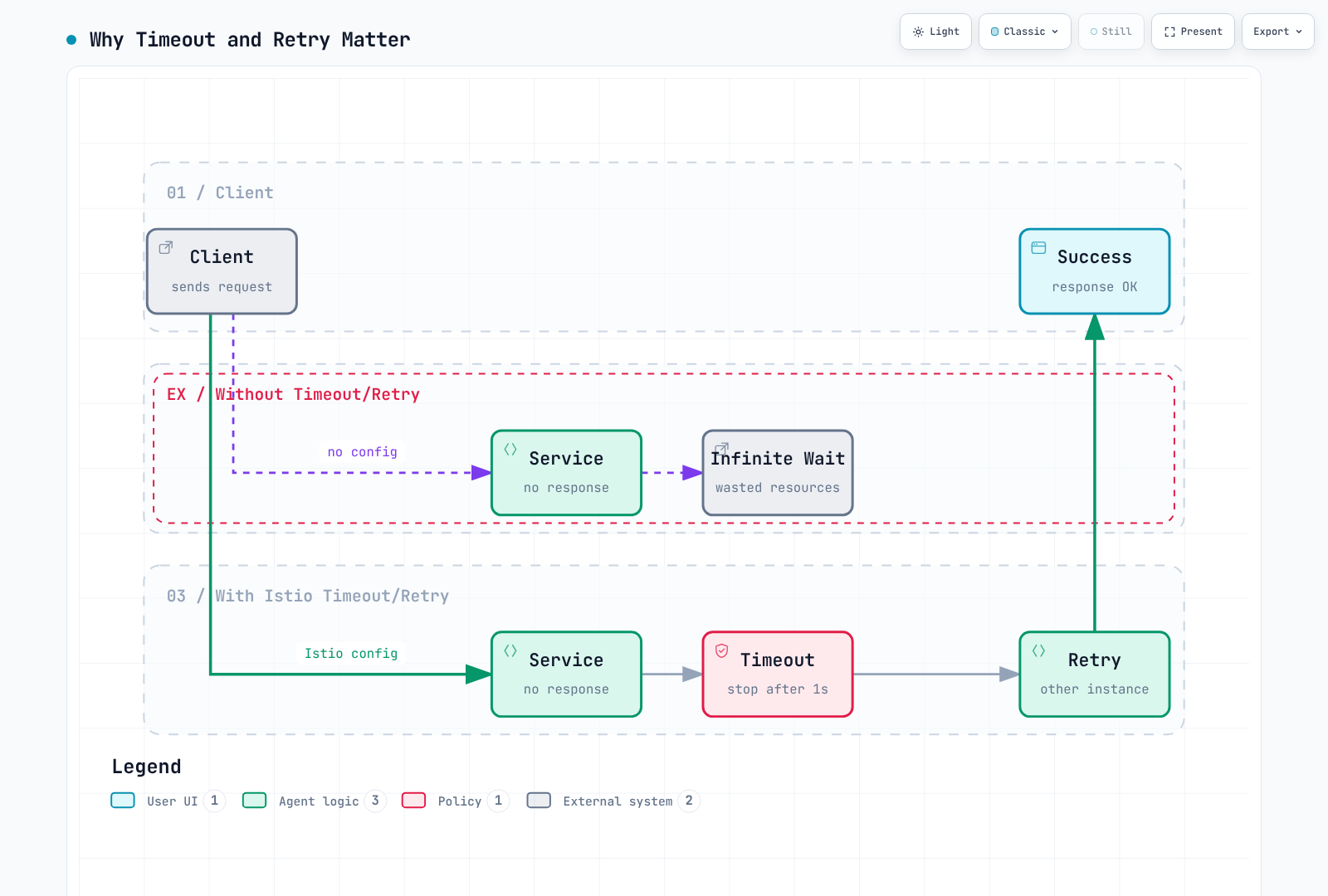Click the '01 / Client' group label
The height and width of the screenshot is (896, 1328).
(x=220, y=192)
